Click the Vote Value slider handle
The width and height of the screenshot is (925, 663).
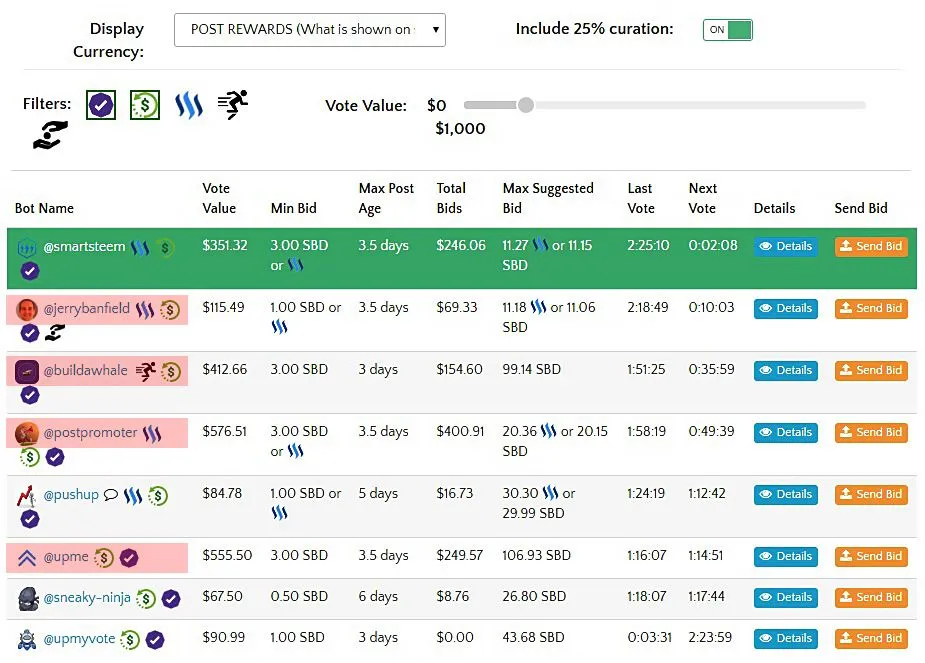pos(526,105)
